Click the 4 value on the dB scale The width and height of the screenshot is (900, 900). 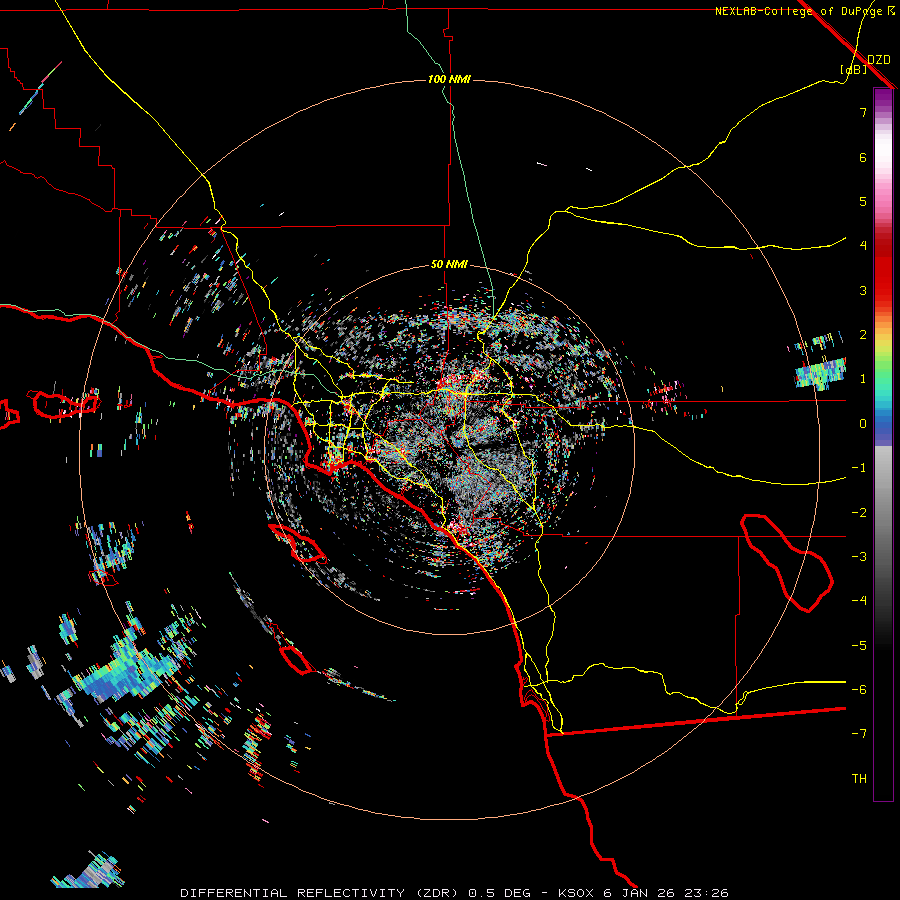pyautogui.click(x=863, y=246)
